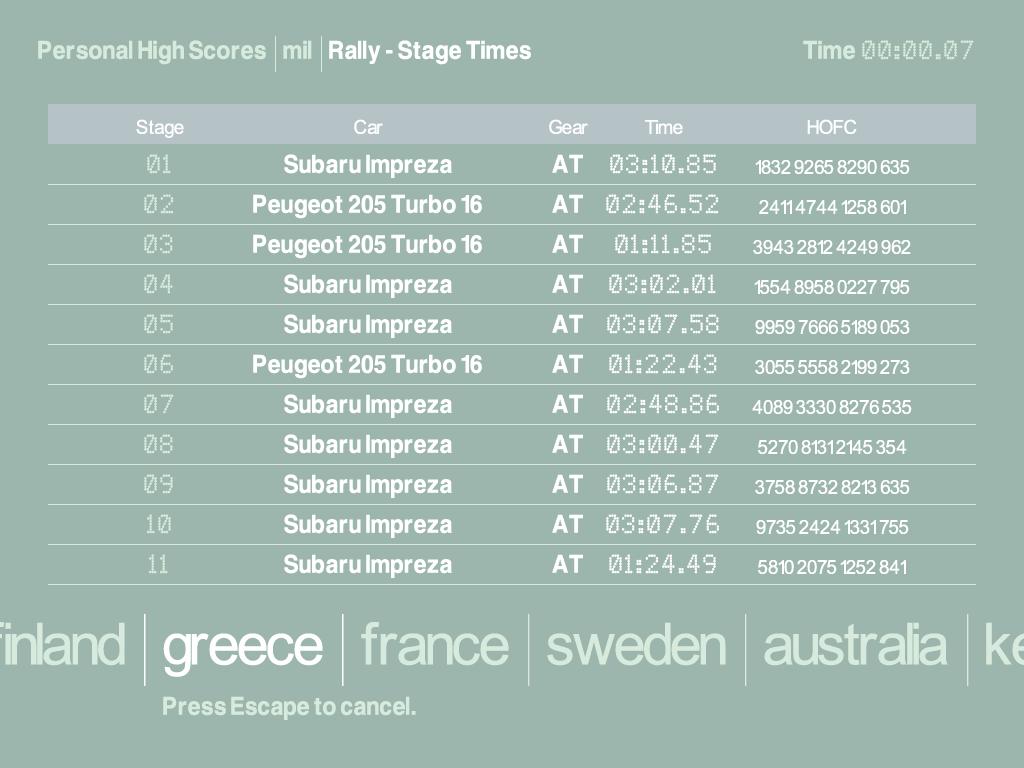Click the Car column header
The height and width of the screenshot is (768, 1024).
click(367, 127)
